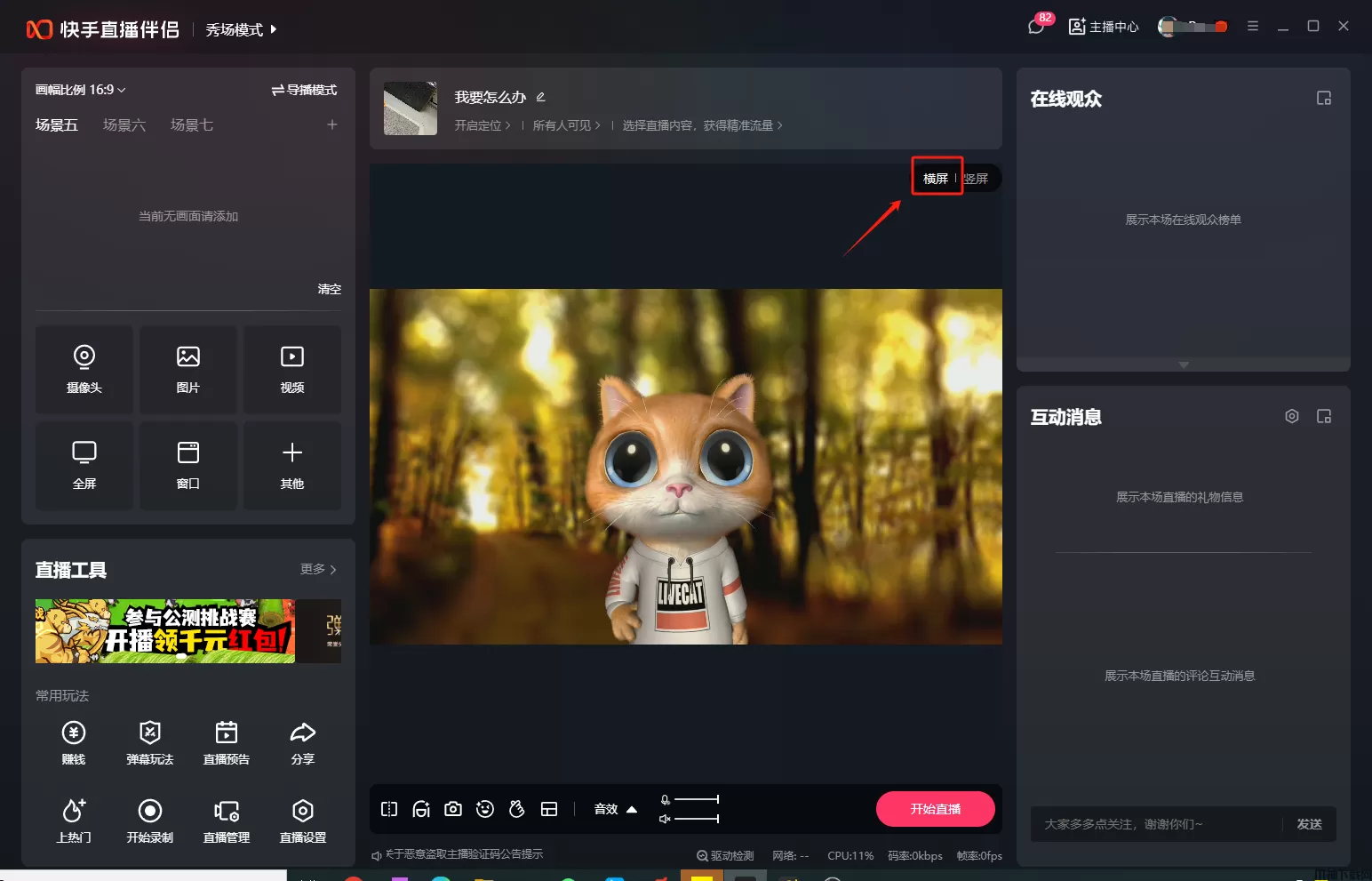Add an image source (图片)
This screenshot has width=1372, height=881.
point(187,368)
